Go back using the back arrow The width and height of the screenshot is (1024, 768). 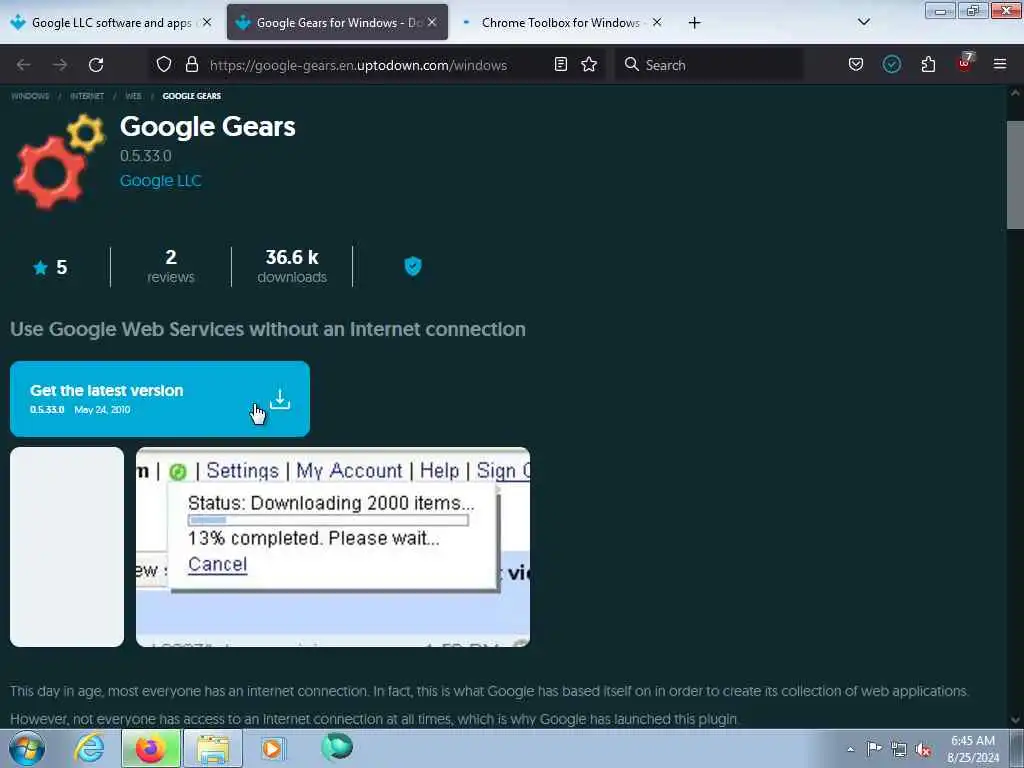point(24,65)
